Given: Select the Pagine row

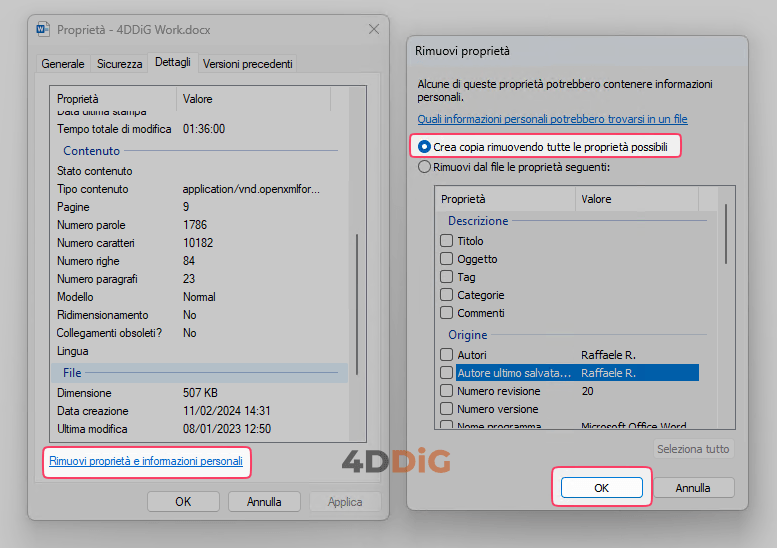Looking at the screenshot, I should [200, 207].
